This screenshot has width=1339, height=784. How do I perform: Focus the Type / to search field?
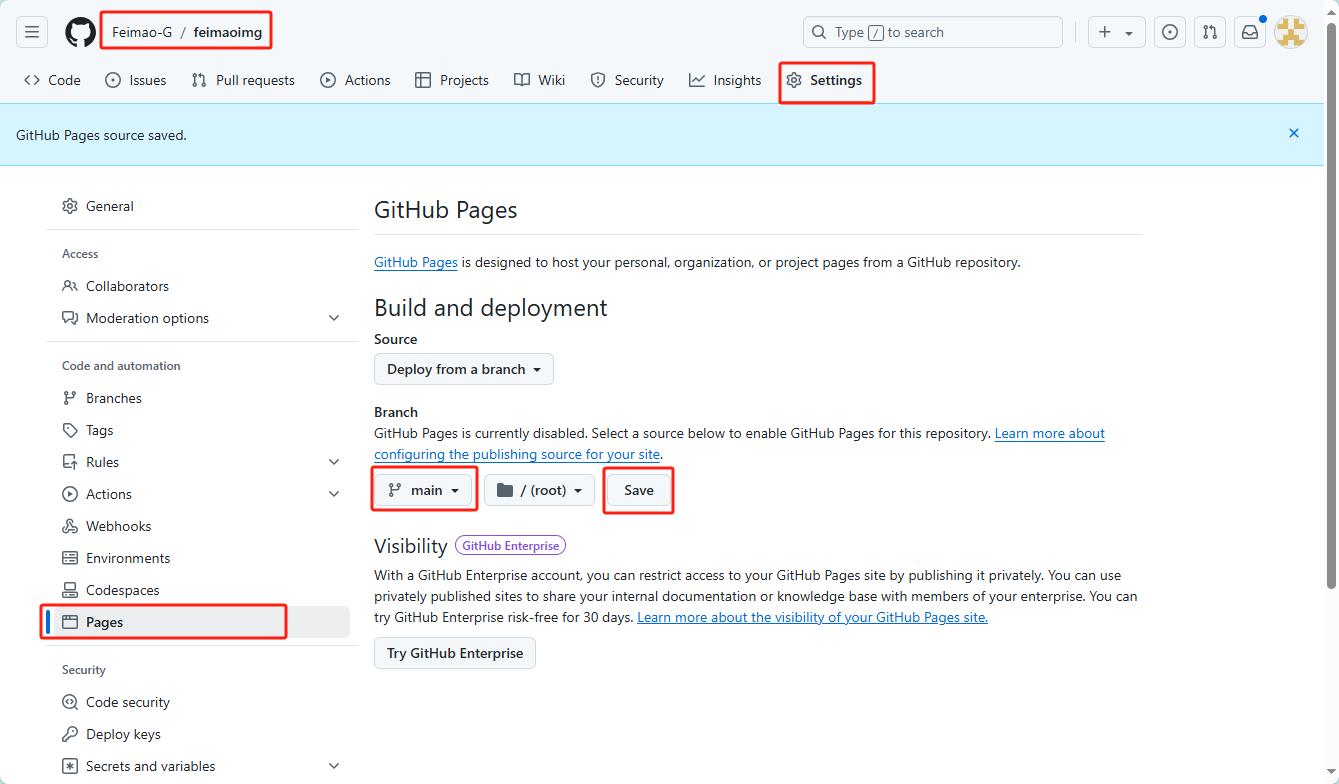coord(933,32)
